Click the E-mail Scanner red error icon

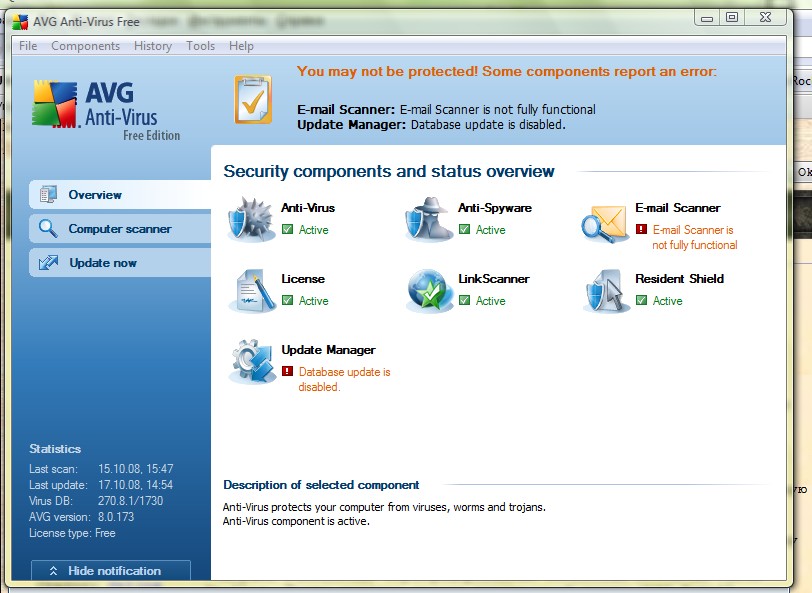coord(641,229)
